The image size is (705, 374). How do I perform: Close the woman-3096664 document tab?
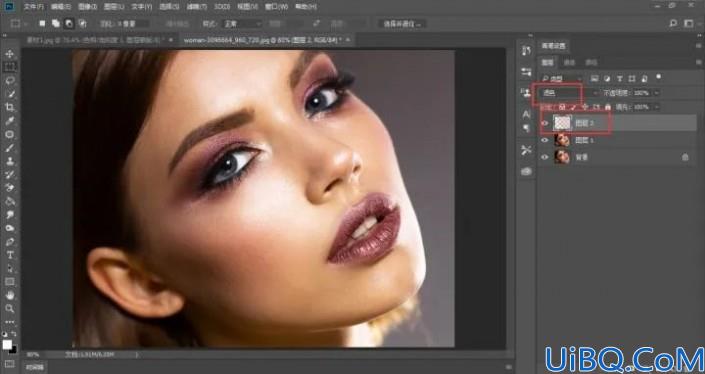point(348,40)
